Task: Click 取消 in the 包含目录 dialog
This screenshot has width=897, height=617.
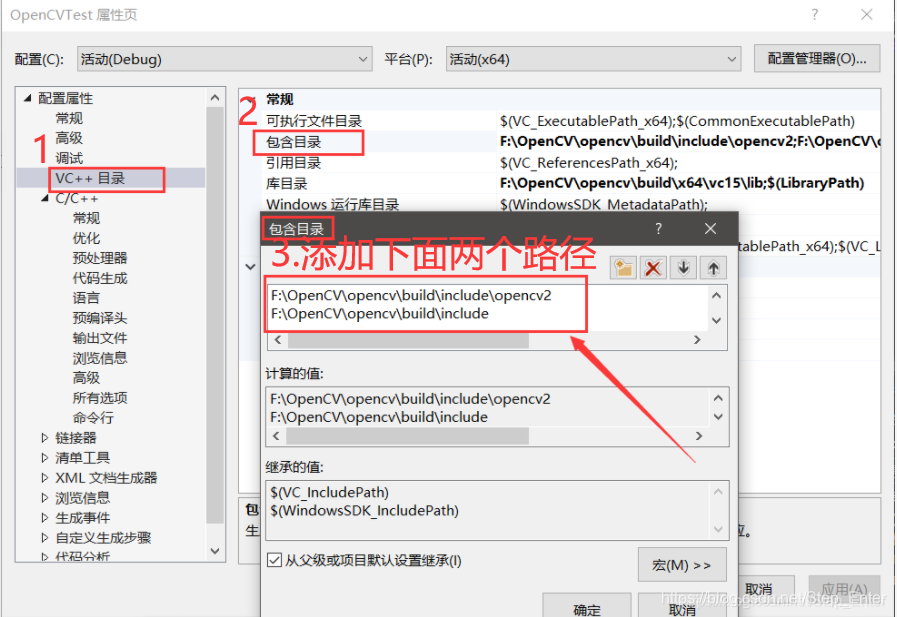Action: coord(682,607)
